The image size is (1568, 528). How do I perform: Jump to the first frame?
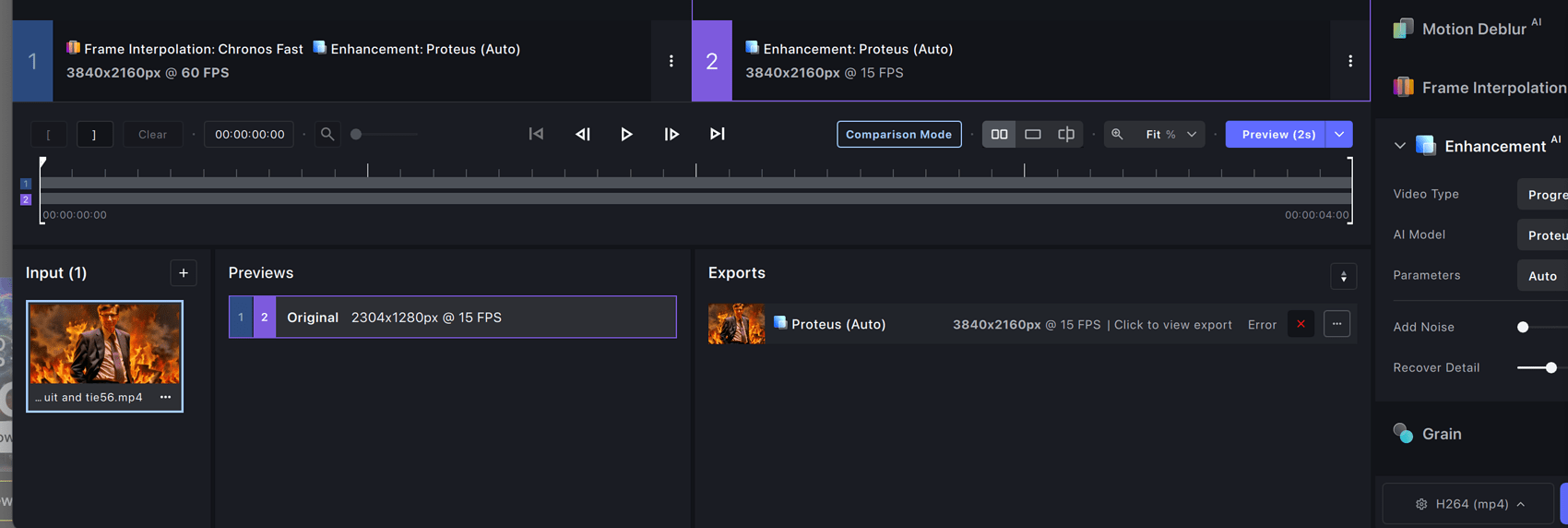[x=536, y=134]
